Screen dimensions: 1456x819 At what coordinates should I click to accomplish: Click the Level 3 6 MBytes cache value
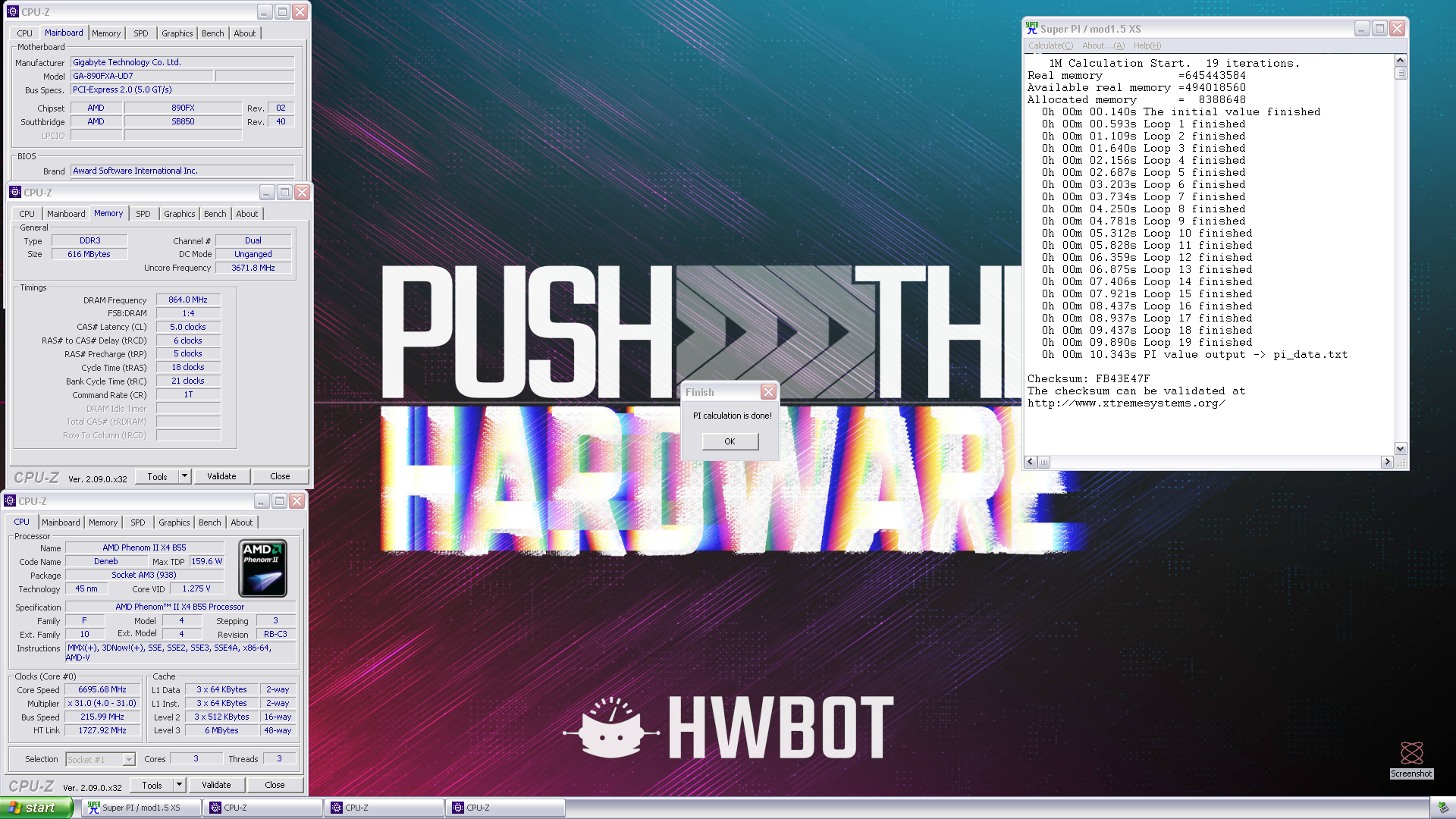pos(221,730)
